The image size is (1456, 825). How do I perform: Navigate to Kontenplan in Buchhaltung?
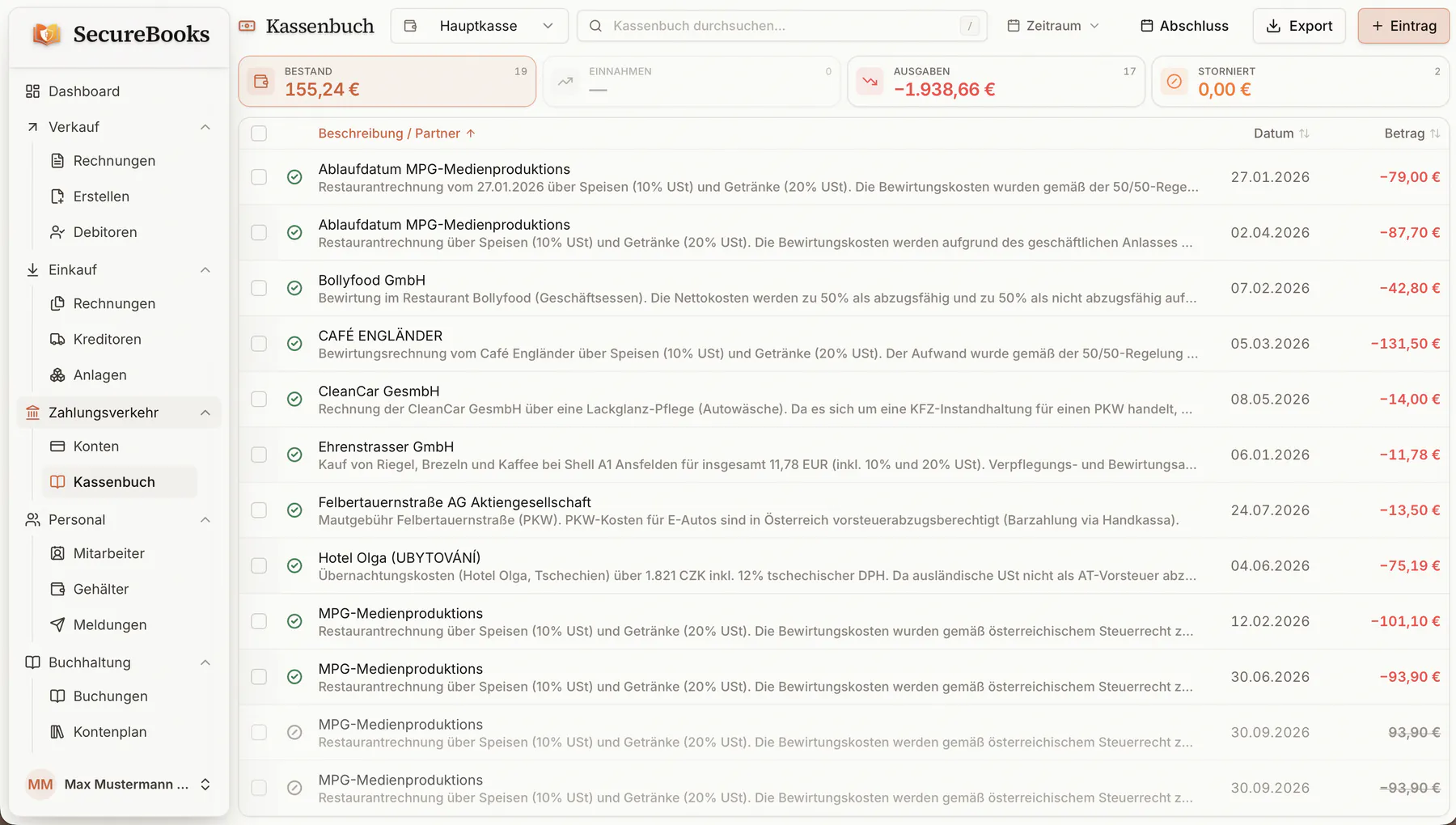pos(120,732)
